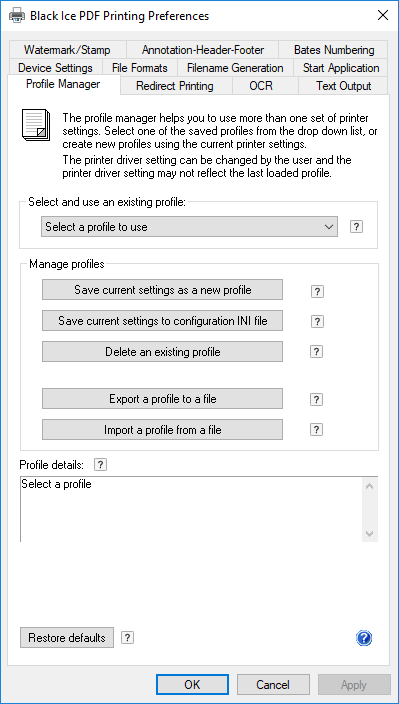The width and height of the screenshot is (399, 704).
Task: Go to the Filename Generation tab
Action: click(x=235, y=68)
